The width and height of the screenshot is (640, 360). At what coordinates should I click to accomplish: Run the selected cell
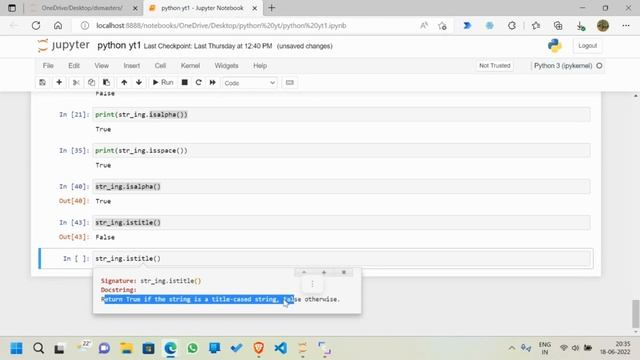(x=163, y=82)
